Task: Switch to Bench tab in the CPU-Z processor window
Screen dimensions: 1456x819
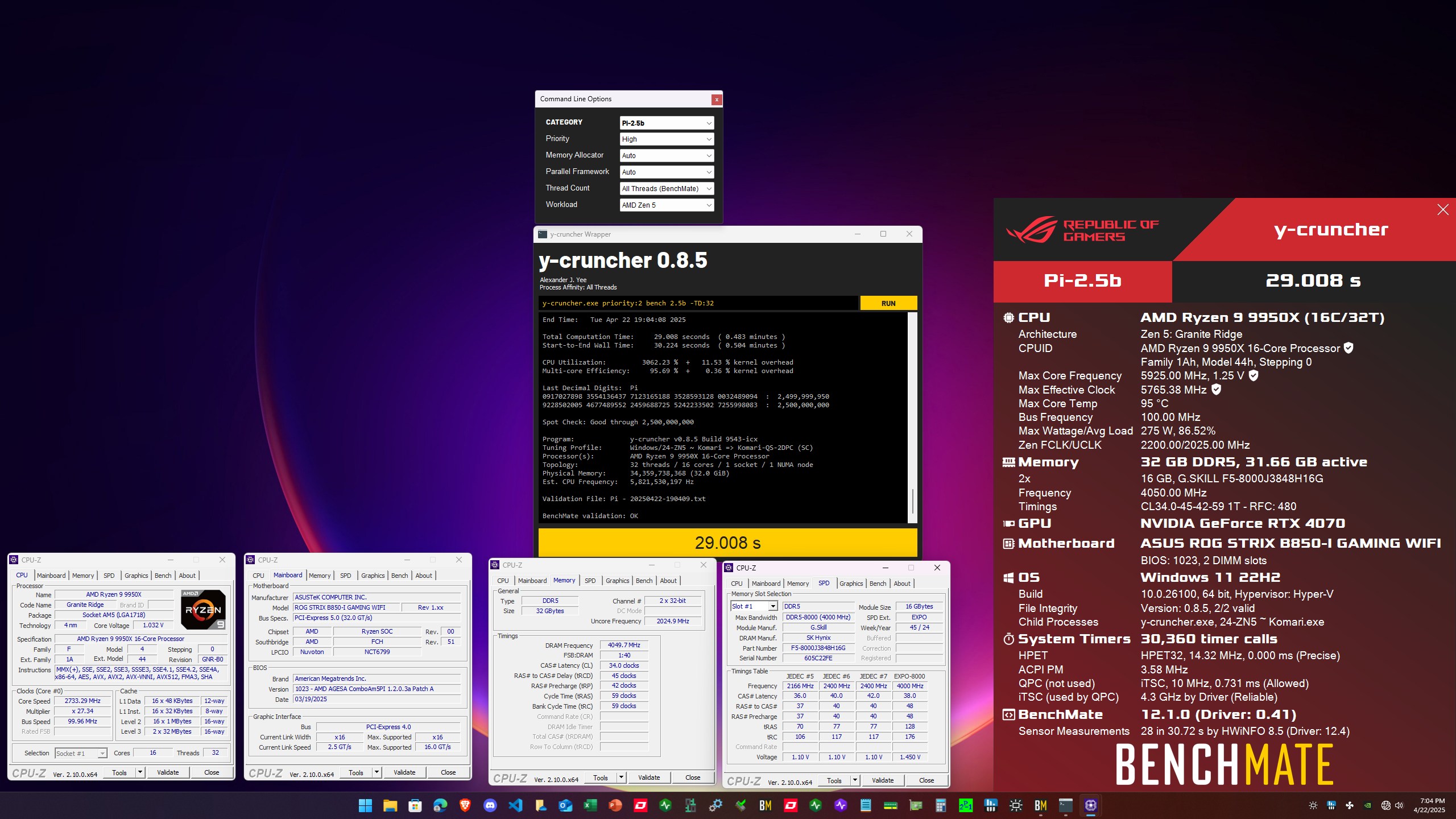Action: tap(163, 576)
